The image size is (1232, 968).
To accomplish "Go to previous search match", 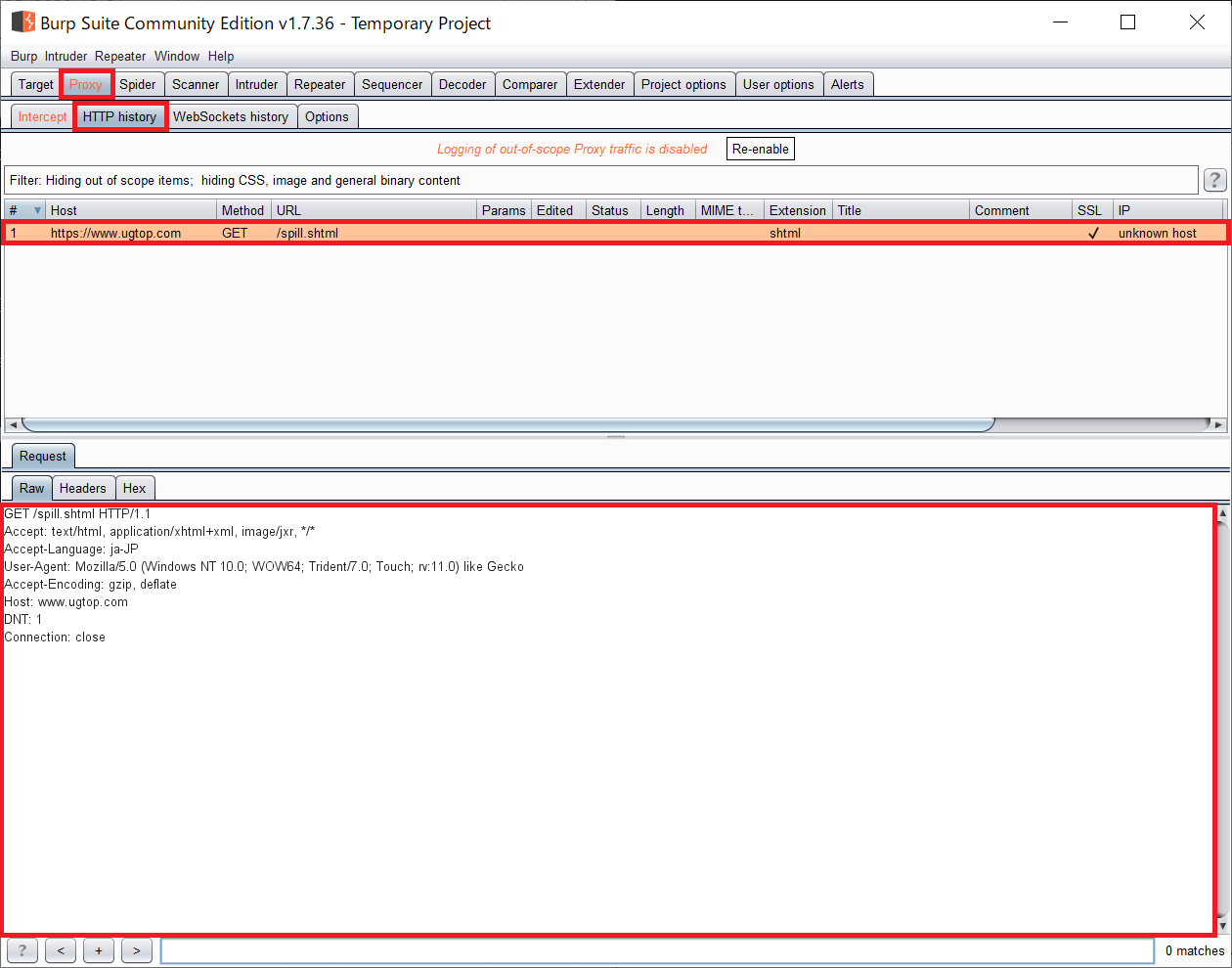I will click(x=61, y=950).
